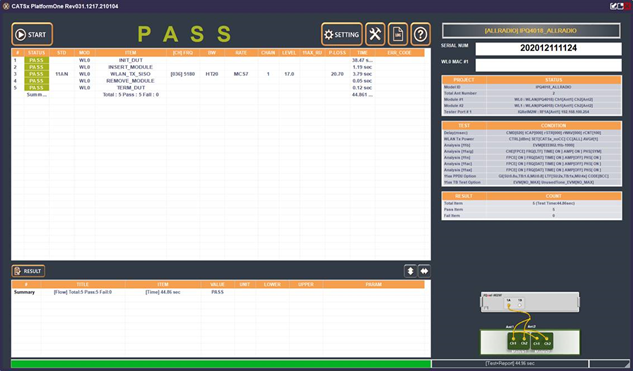This screenshot has height=371, width=633.
Task: Start the test with the START button
Action: tap(32, 34)
